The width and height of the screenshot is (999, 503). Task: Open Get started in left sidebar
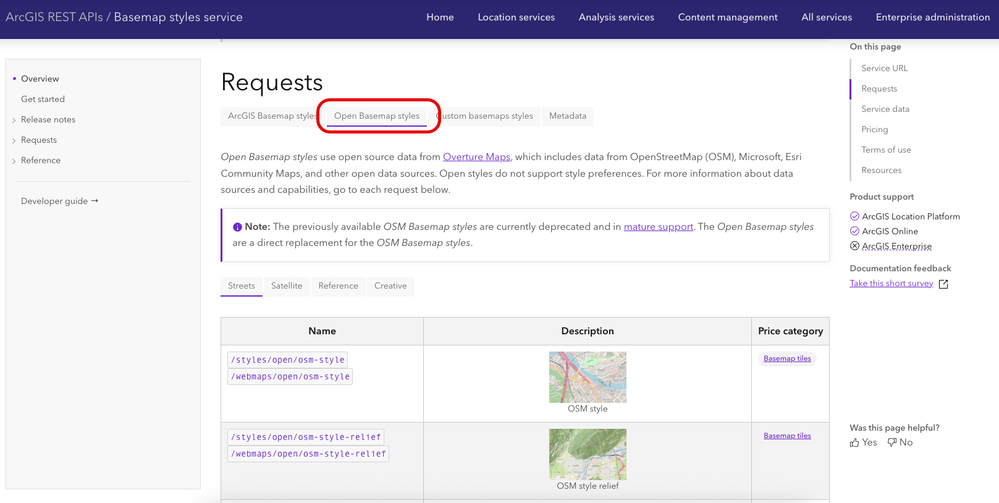(43, 99)
